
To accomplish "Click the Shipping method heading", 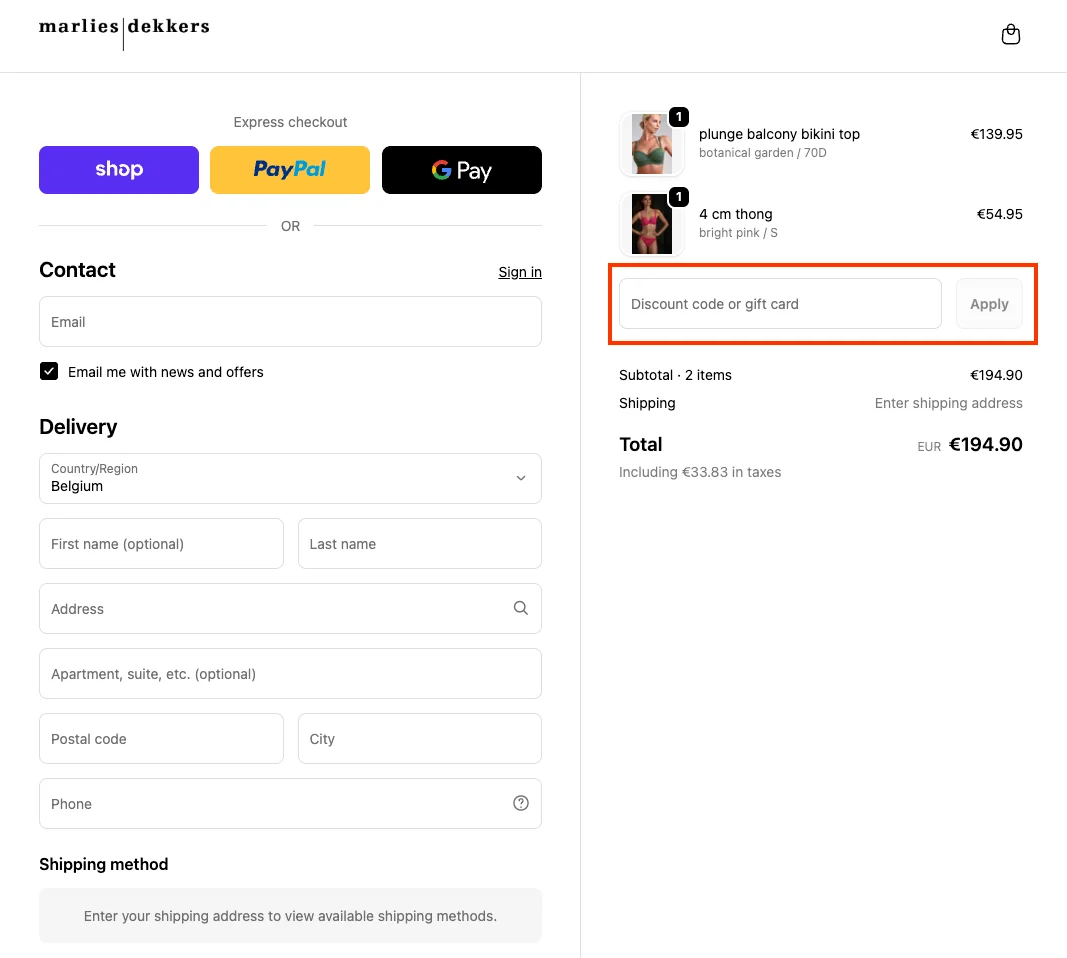I will coord(103,864).
